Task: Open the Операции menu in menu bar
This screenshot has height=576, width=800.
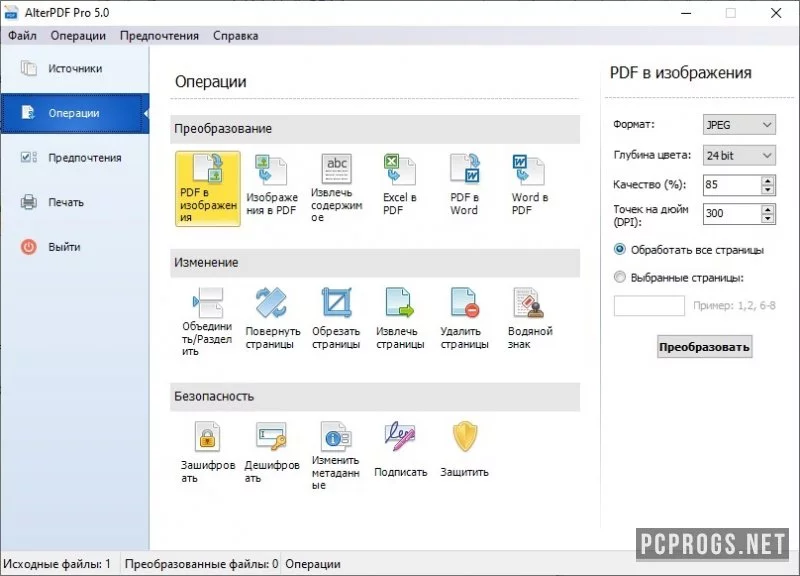Action: tap(78, 36)
